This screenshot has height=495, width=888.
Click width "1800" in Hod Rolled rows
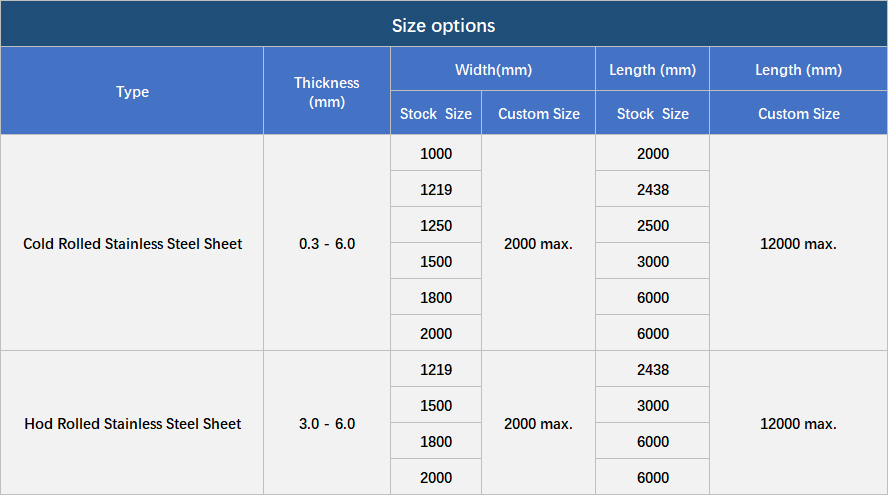[436, 442]
